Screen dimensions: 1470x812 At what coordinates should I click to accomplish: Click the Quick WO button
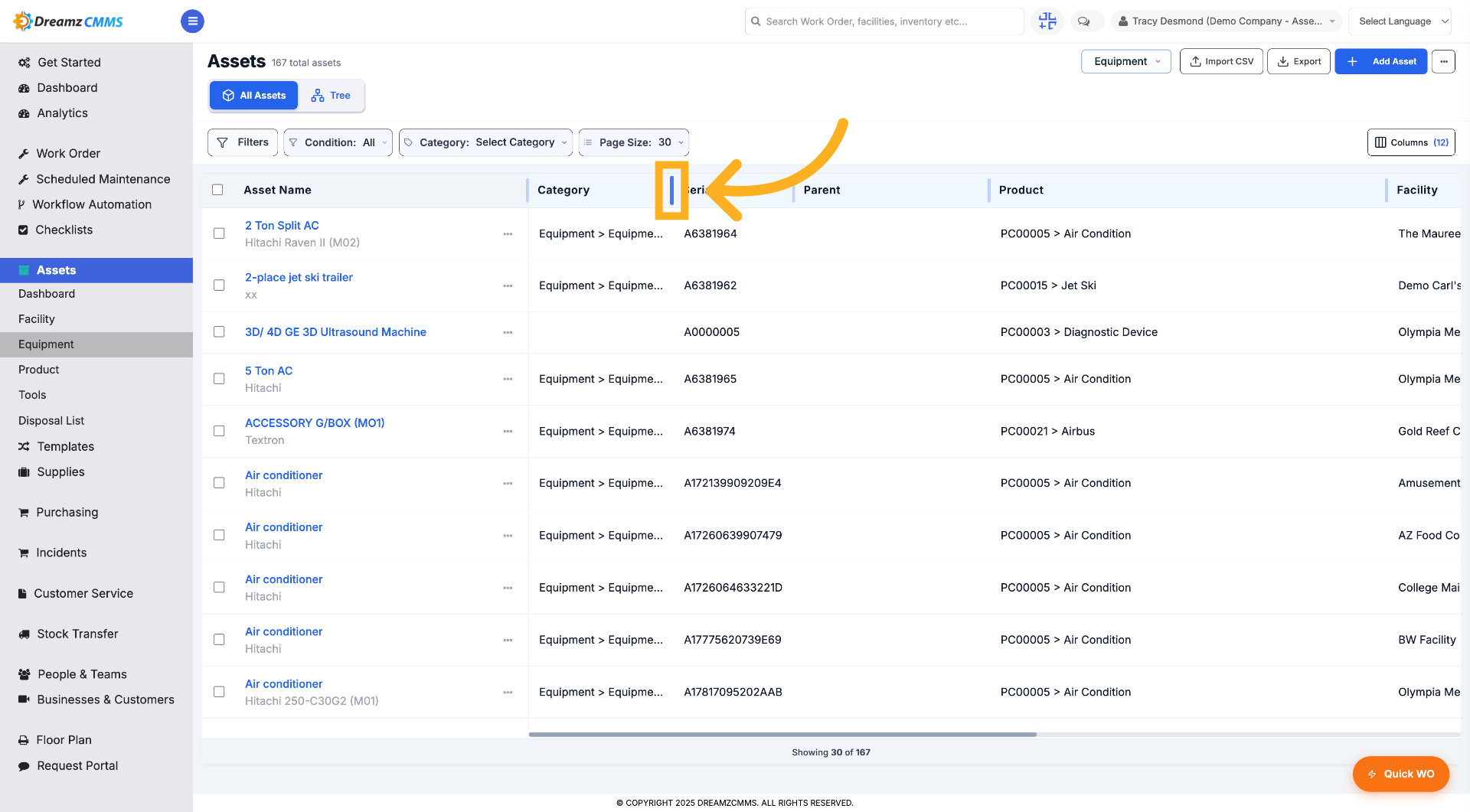pyautogui.click(x=1400, y=774)
